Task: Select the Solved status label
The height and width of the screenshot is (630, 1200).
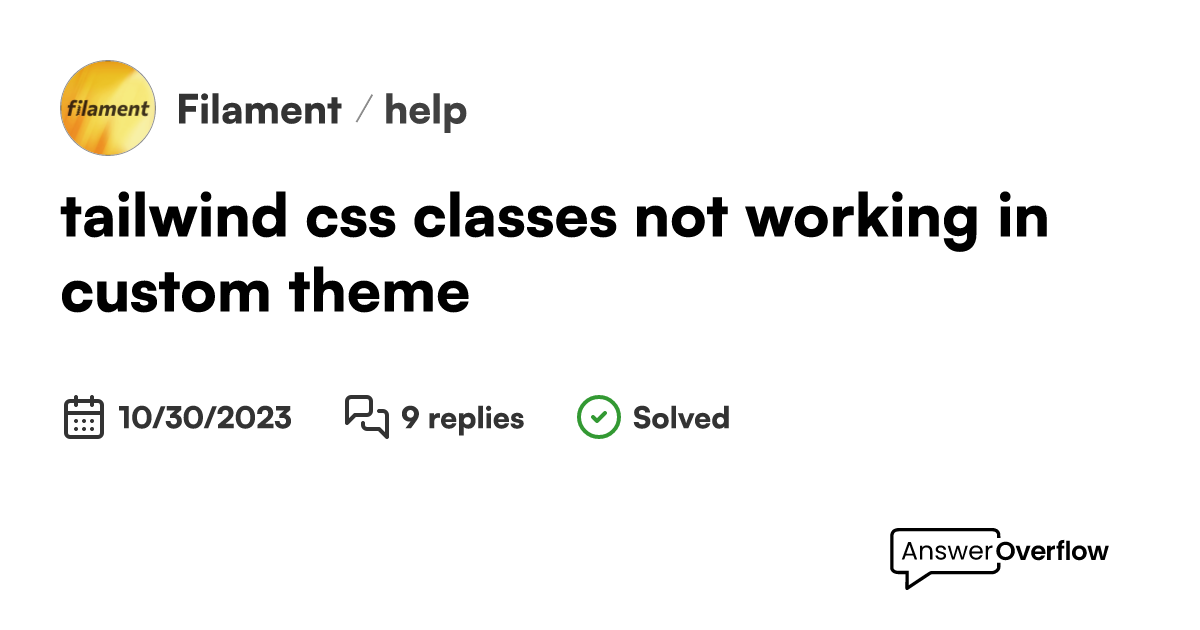Action: (x=681, y=417)
